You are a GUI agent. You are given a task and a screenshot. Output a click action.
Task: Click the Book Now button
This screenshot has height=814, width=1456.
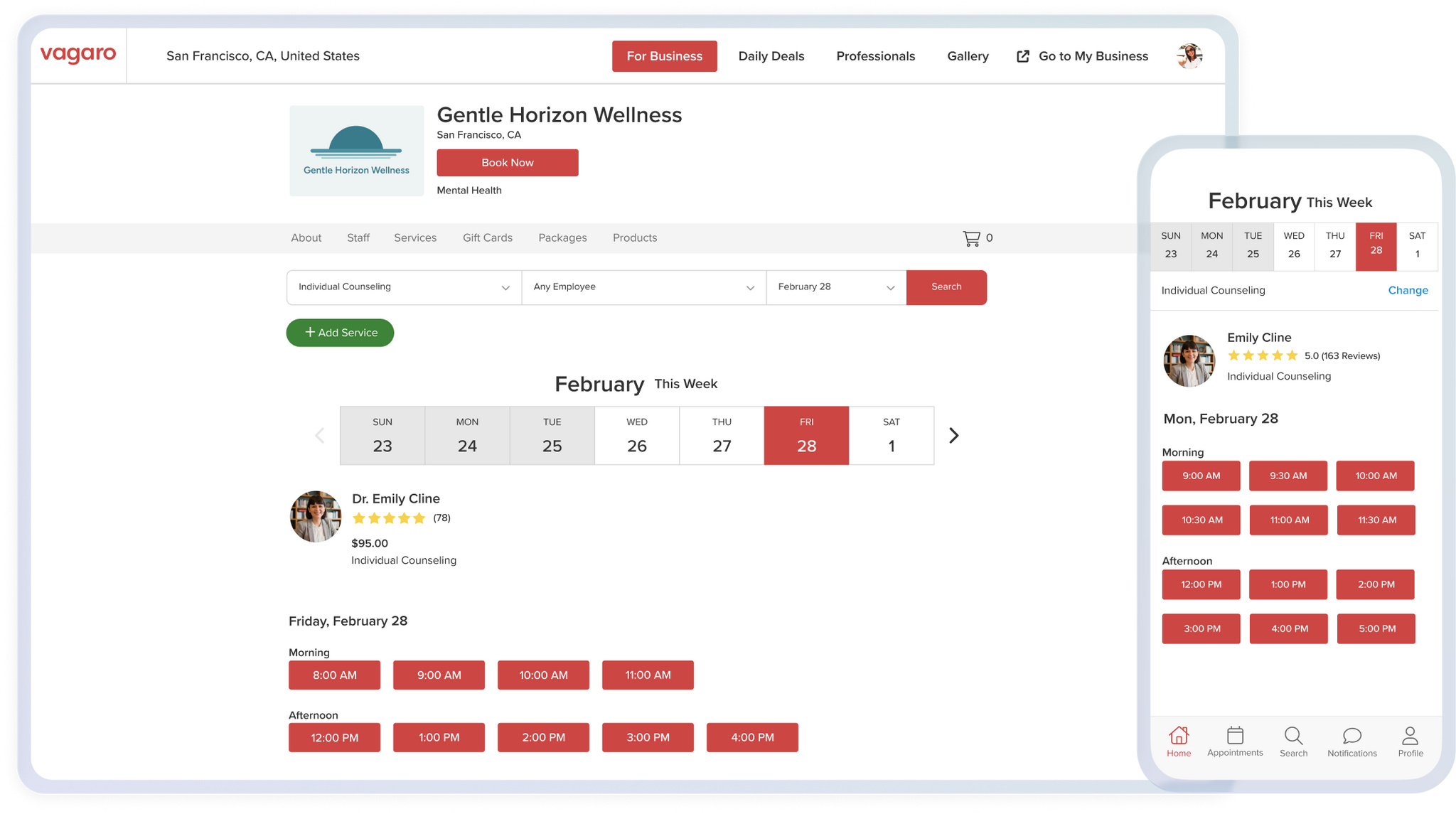508,163
